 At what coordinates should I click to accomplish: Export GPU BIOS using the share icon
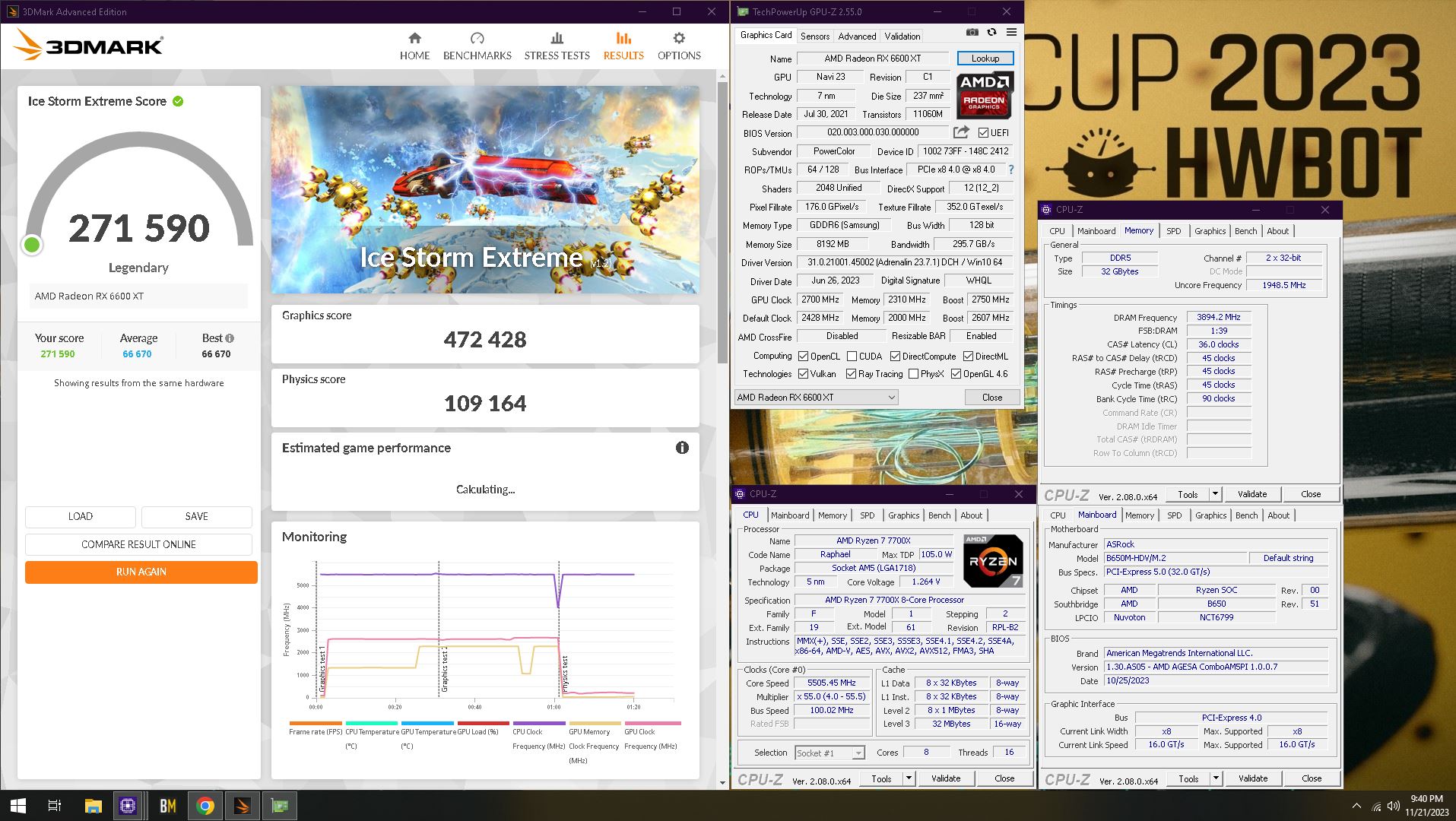(961, 132)
